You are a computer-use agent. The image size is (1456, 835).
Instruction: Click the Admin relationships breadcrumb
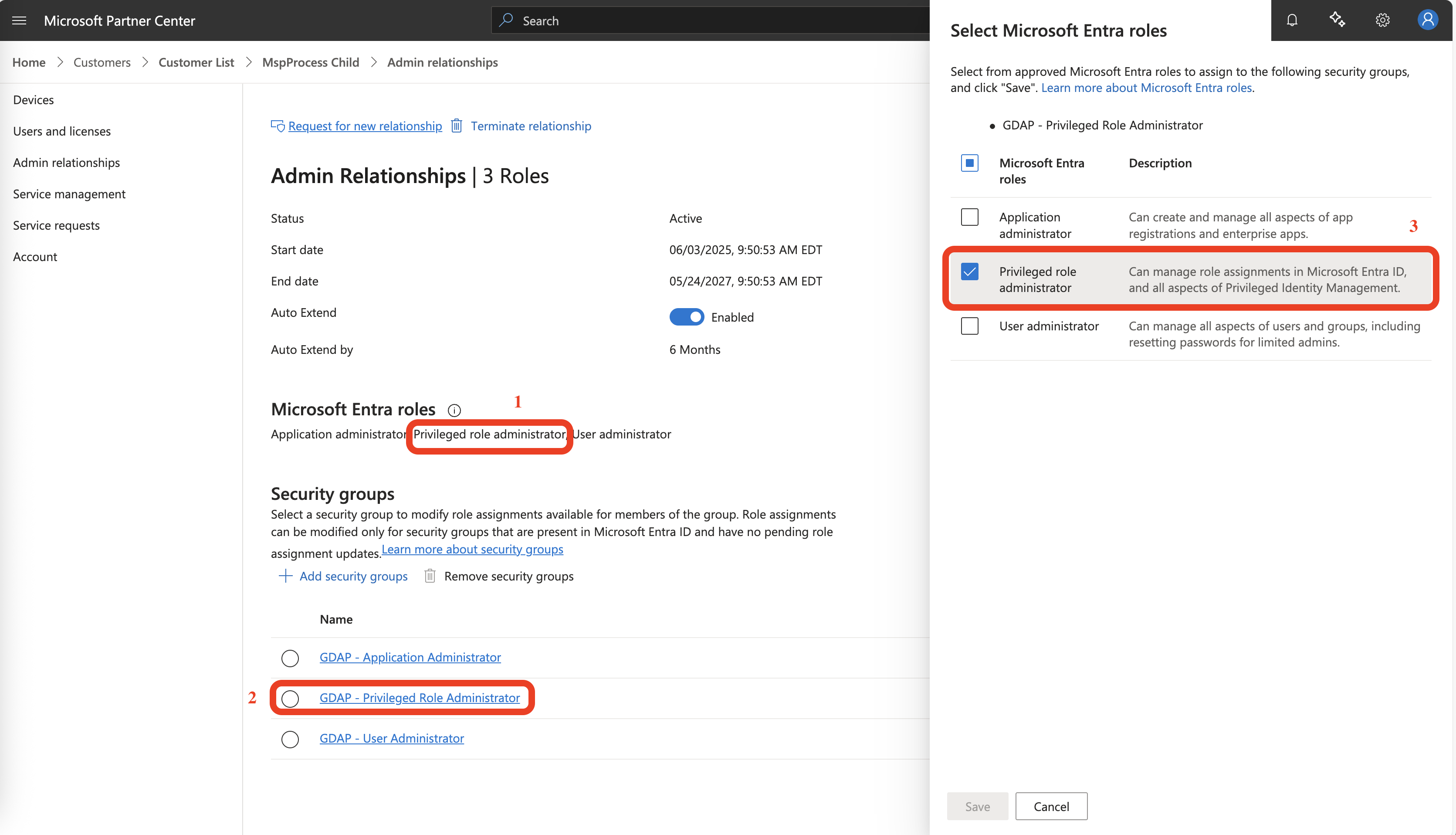[443, 62]
